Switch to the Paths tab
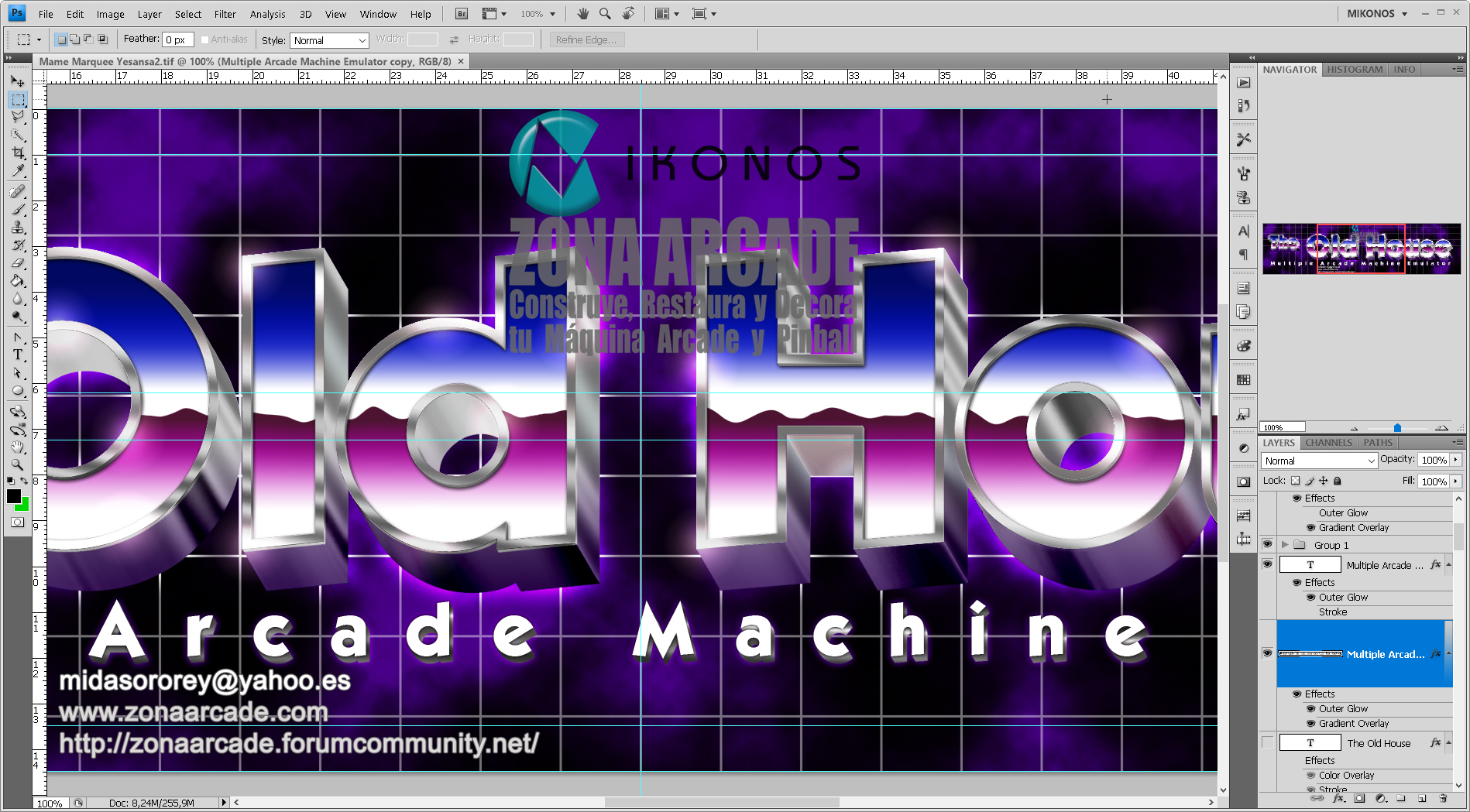This screenshot has height=812, width=1470. (x=1378, y=443)
